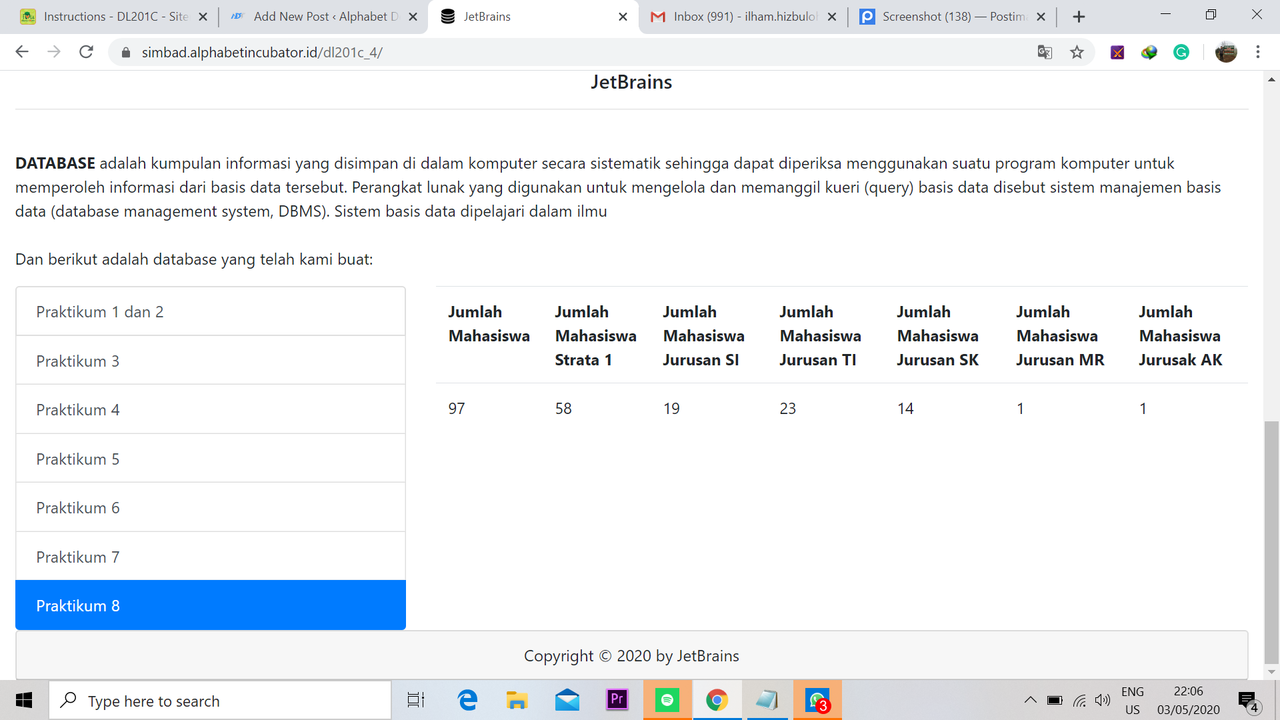1280x720 pixels.
Task: Close the Add New Post tab
Action: tap(413, 17)
